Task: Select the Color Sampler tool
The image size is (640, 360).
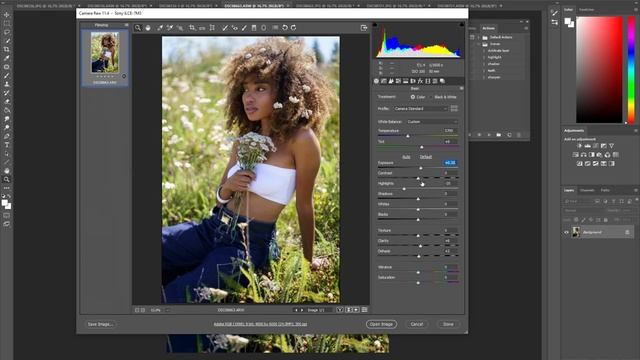Action: [x=170, y=28]
